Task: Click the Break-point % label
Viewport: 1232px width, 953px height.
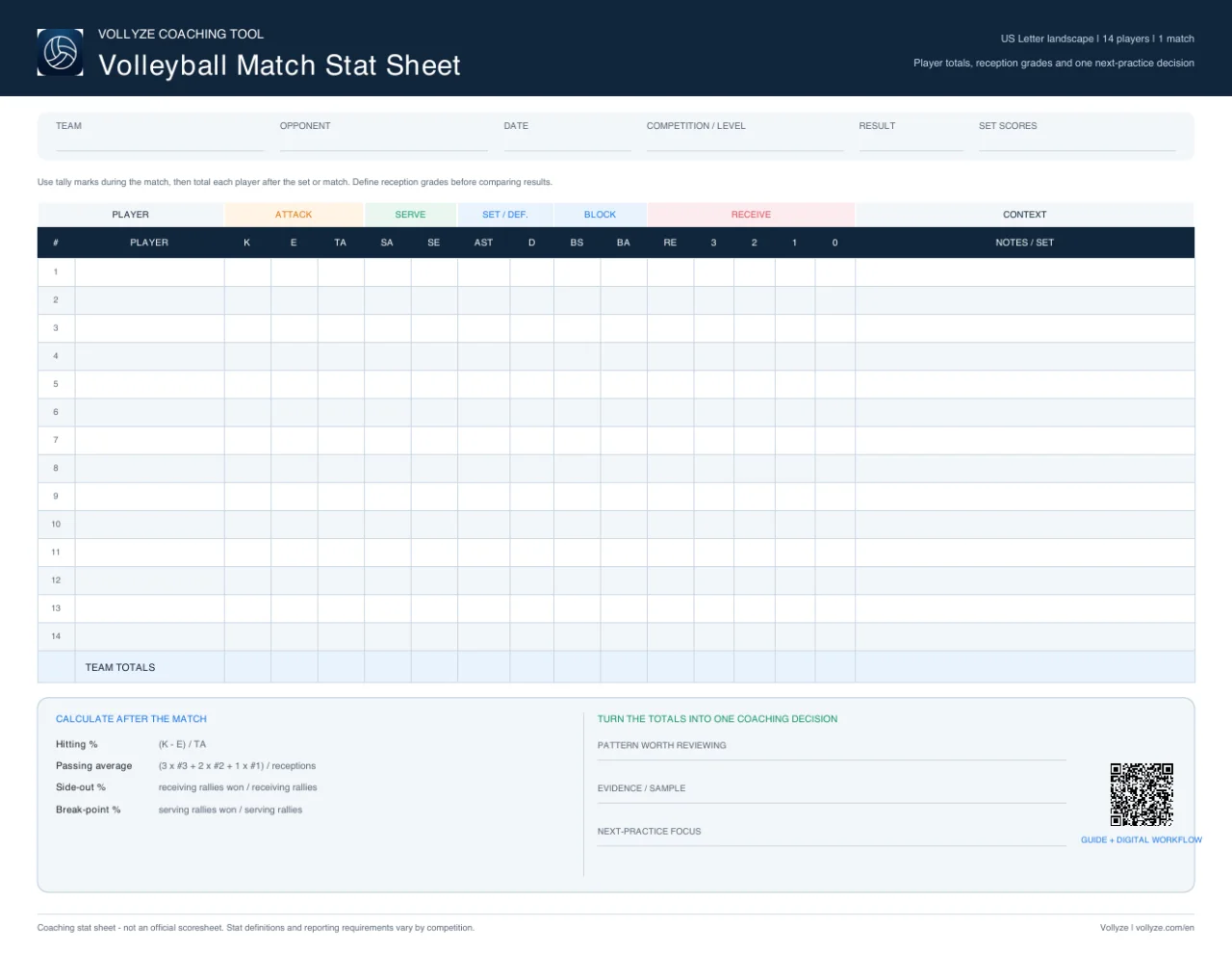Action: click(89, 810)
